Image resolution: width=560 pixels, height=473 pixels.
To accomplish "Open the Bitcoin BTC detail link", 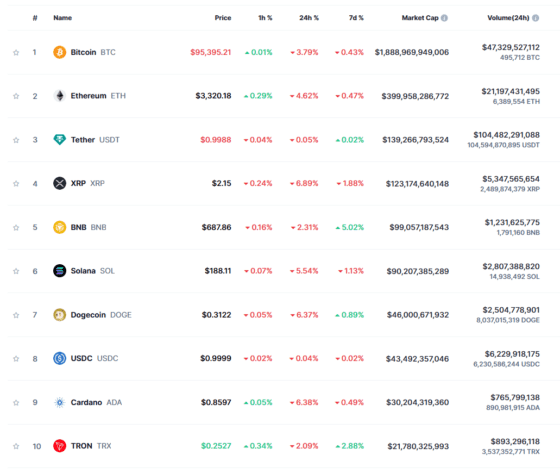I will (x=93, y=52).
